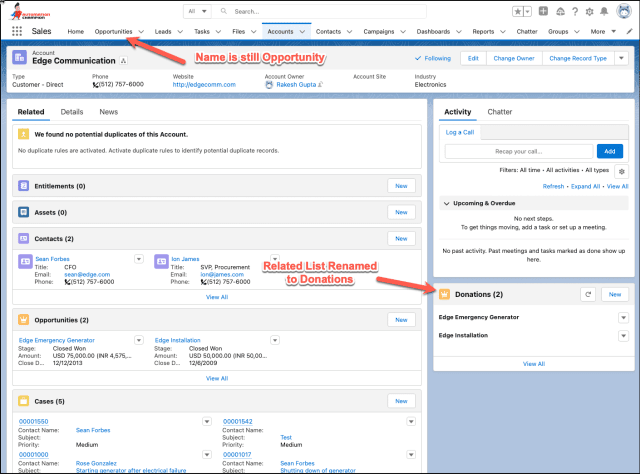
Task: Open more record actions dropdown beside Change Record Type
Action: 622,58
